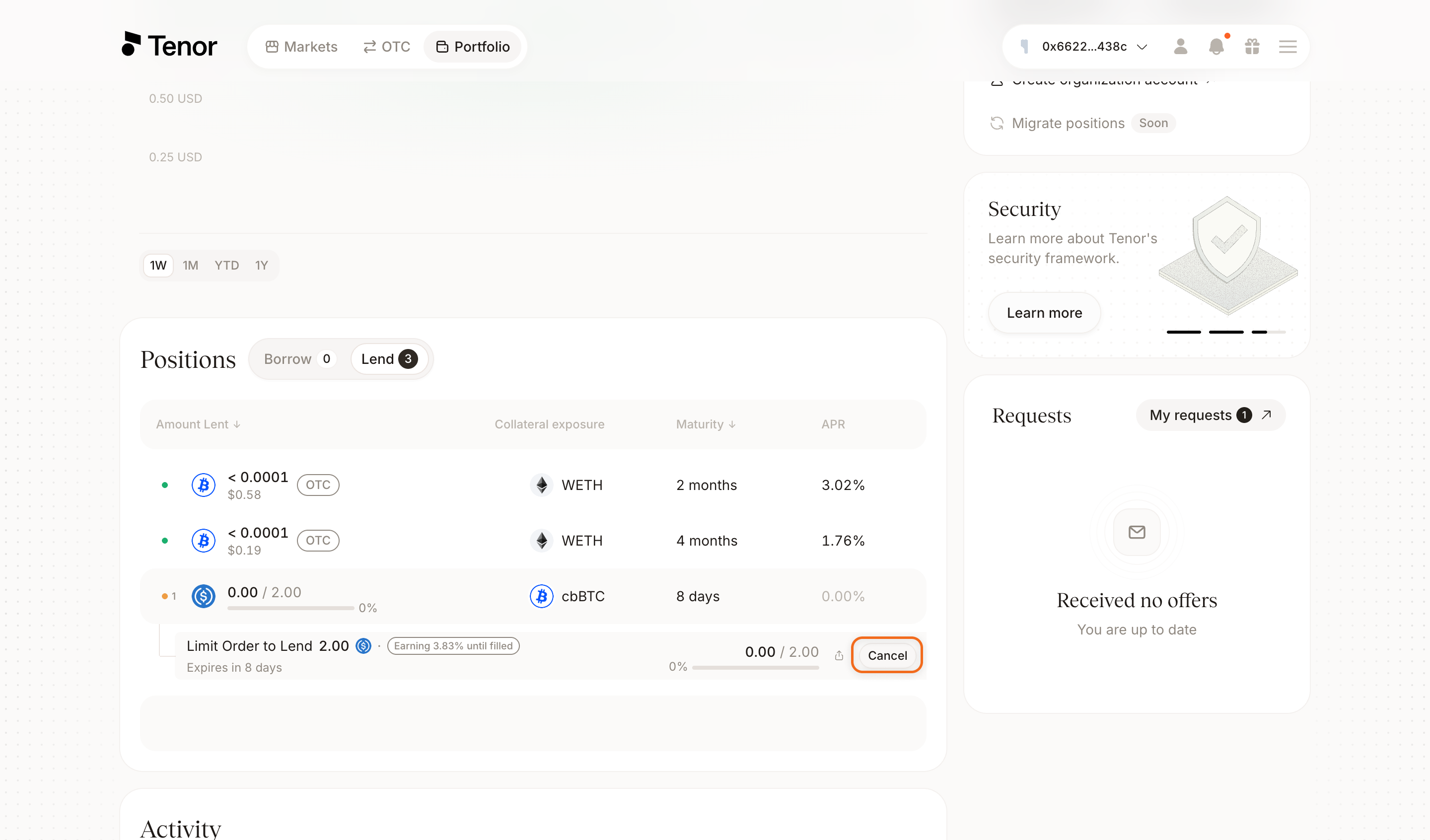The image size is (1430, 840).
Task: Cancel the limit order to lend
Action: coord(887,655)
